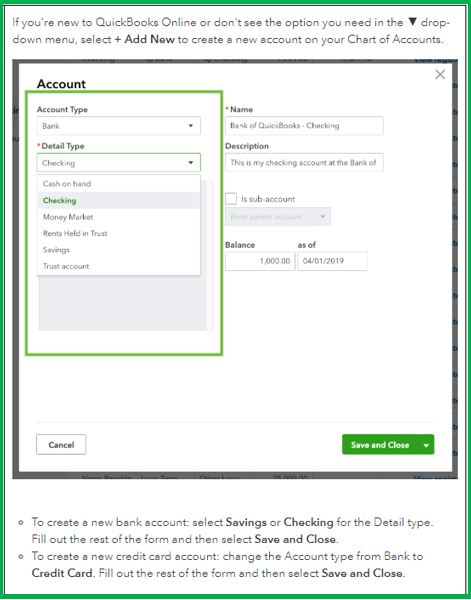
Task: Select Savings detail type
Action: coord(119,250)
